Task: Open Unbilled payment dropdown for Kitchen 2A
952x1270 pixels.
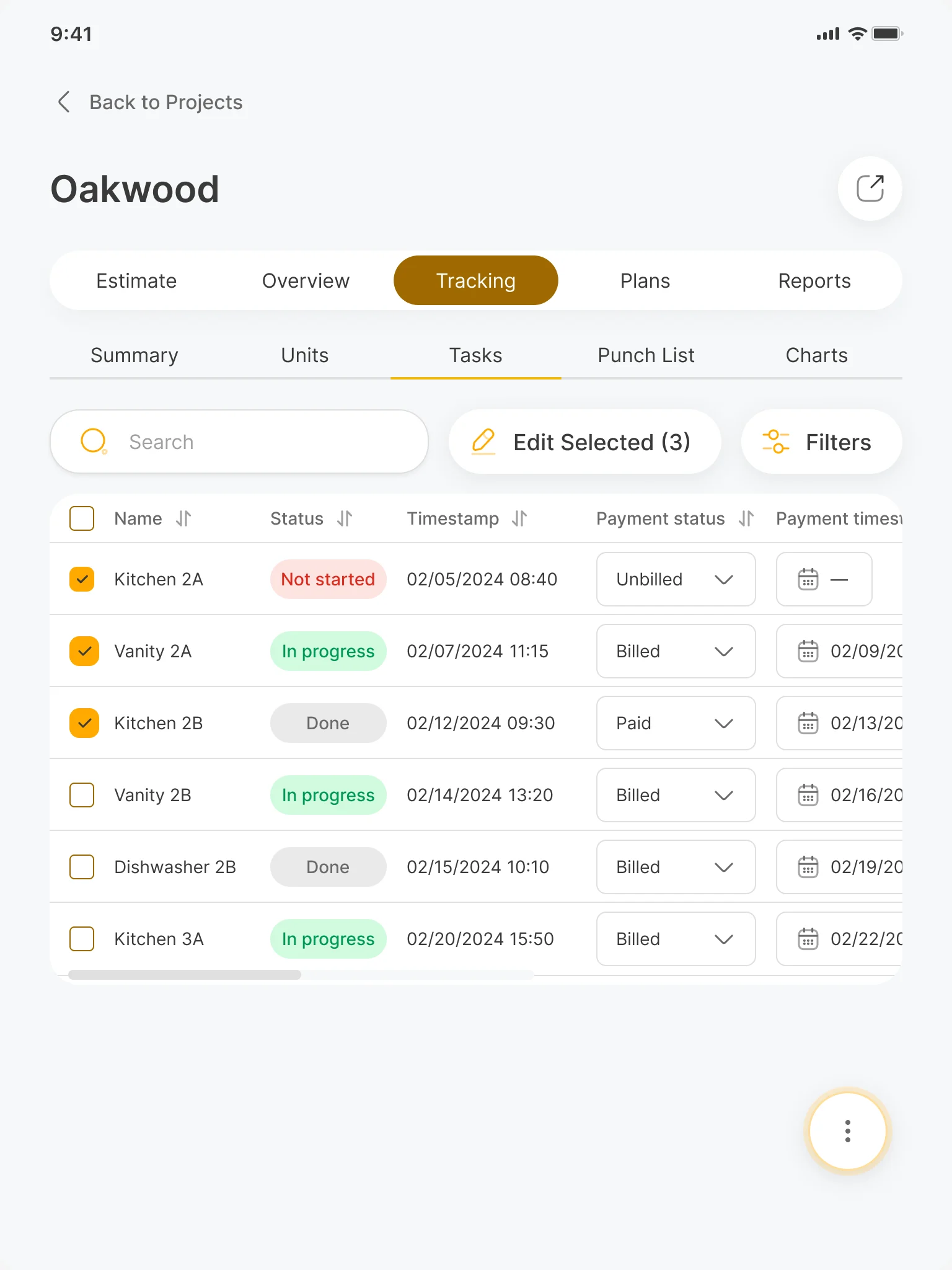Action: pos(676,579)
